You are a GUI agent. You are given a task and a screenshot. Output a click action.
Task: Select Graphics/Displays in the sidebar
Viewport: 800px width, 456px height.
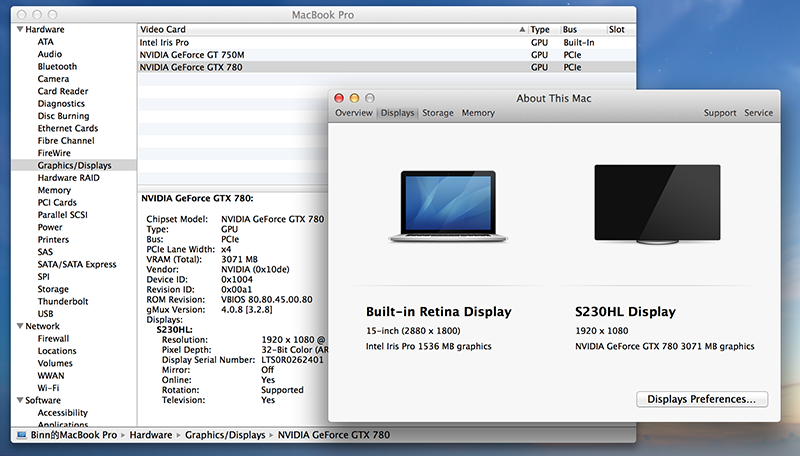pos(74,165)
